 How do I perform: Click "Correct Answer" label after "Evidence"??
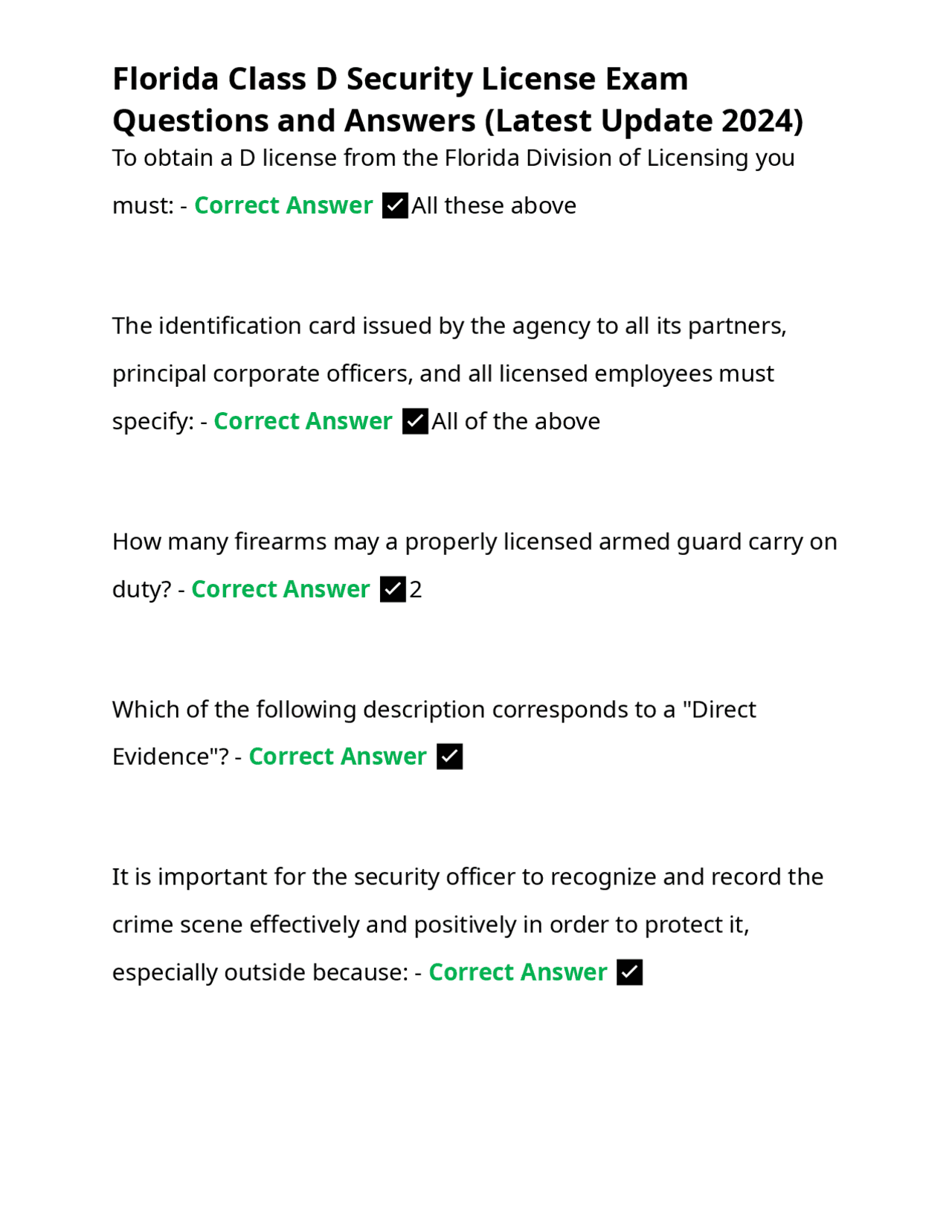point(338,757)
